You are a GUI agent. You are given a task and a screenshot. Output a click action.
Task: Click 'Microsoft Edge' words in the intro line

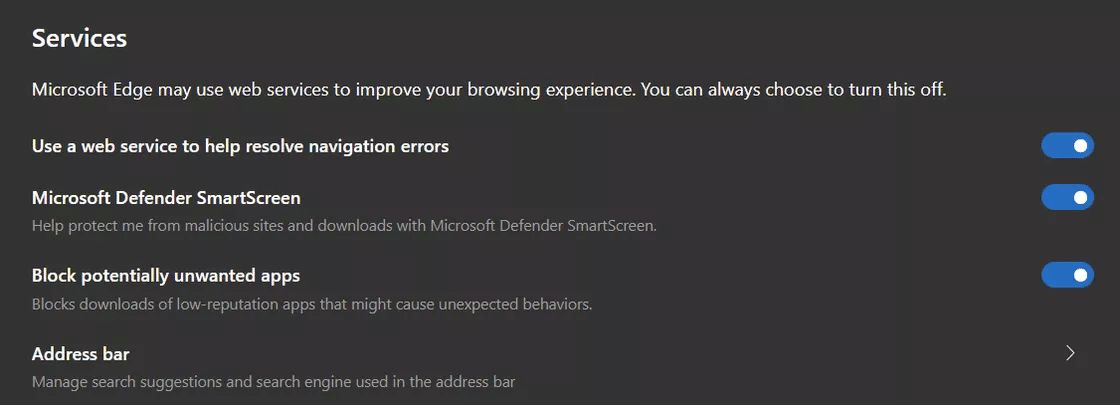pos(92,91)
